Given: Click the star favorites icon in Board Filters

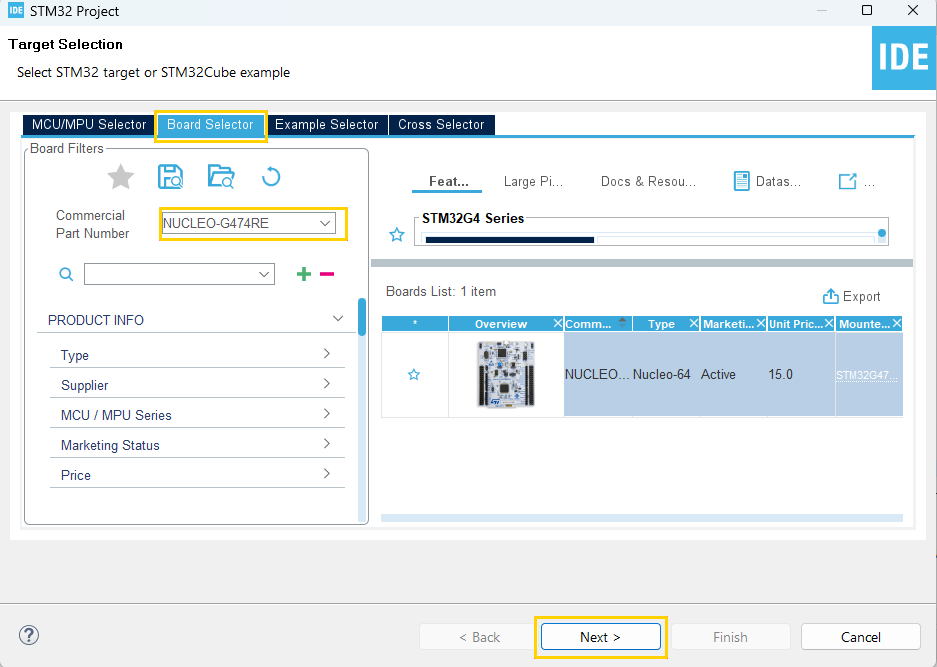Looking at the screenshot, I should pos(120,176).
